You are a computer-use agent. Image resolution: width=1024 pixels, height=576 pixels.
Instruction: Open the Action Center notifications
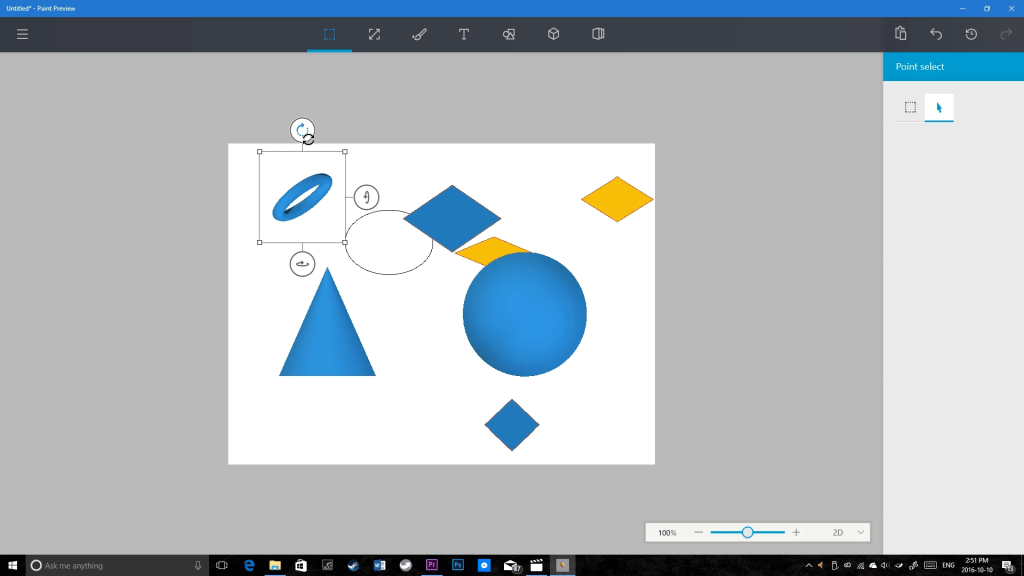1008,566
